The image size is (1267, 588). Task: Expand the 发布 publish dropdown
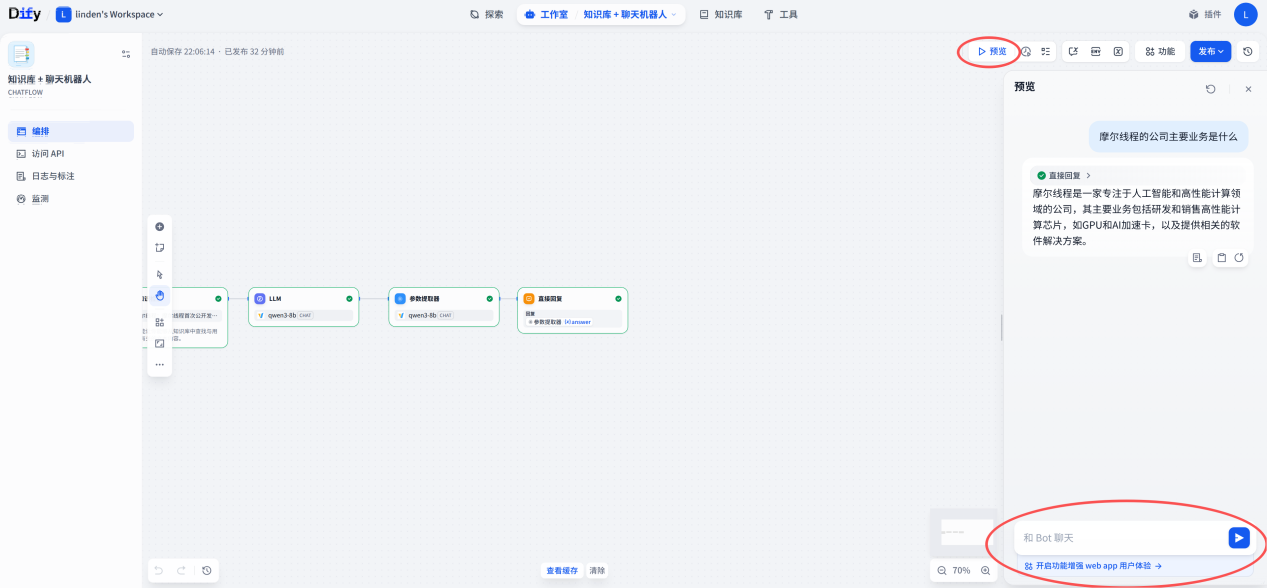[1210, 51]
